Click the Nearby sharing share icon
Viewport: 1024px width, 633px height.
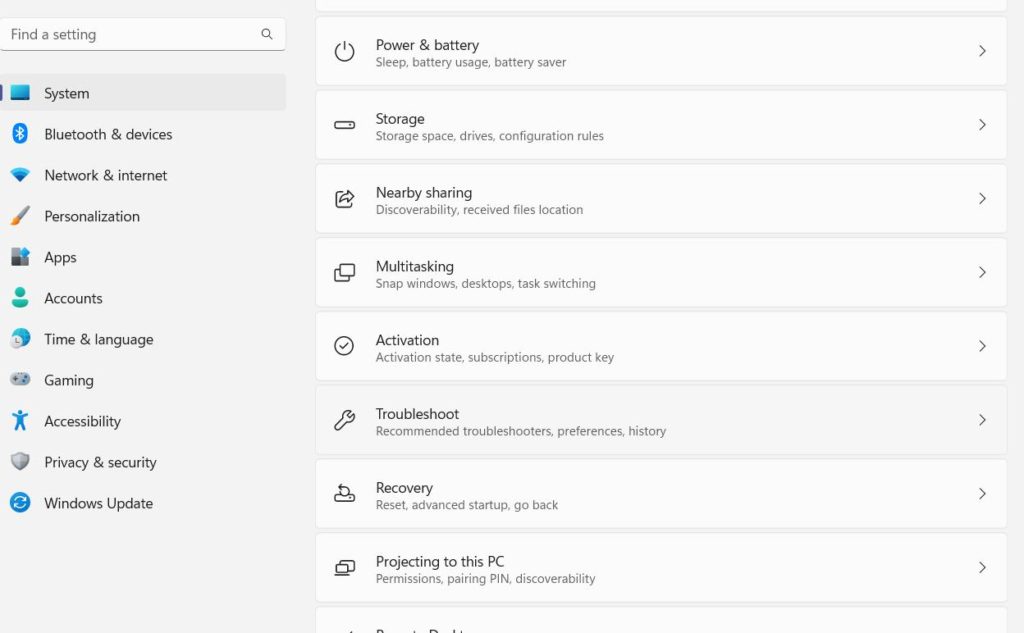344,199
